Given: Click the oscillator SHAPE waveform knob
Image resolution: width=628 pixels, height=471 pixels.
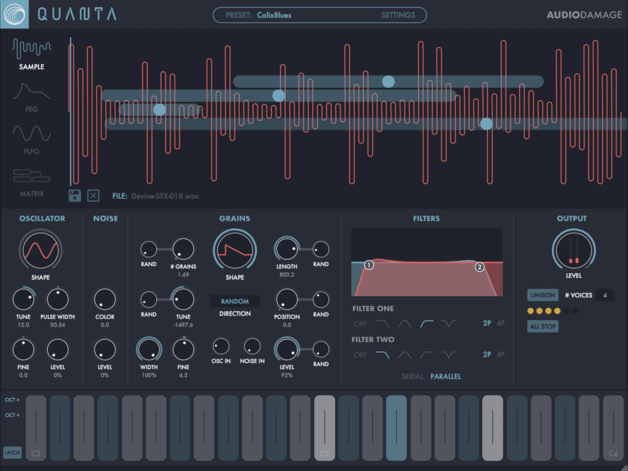Looking at the screenshot, I should (x=40, y=250).
